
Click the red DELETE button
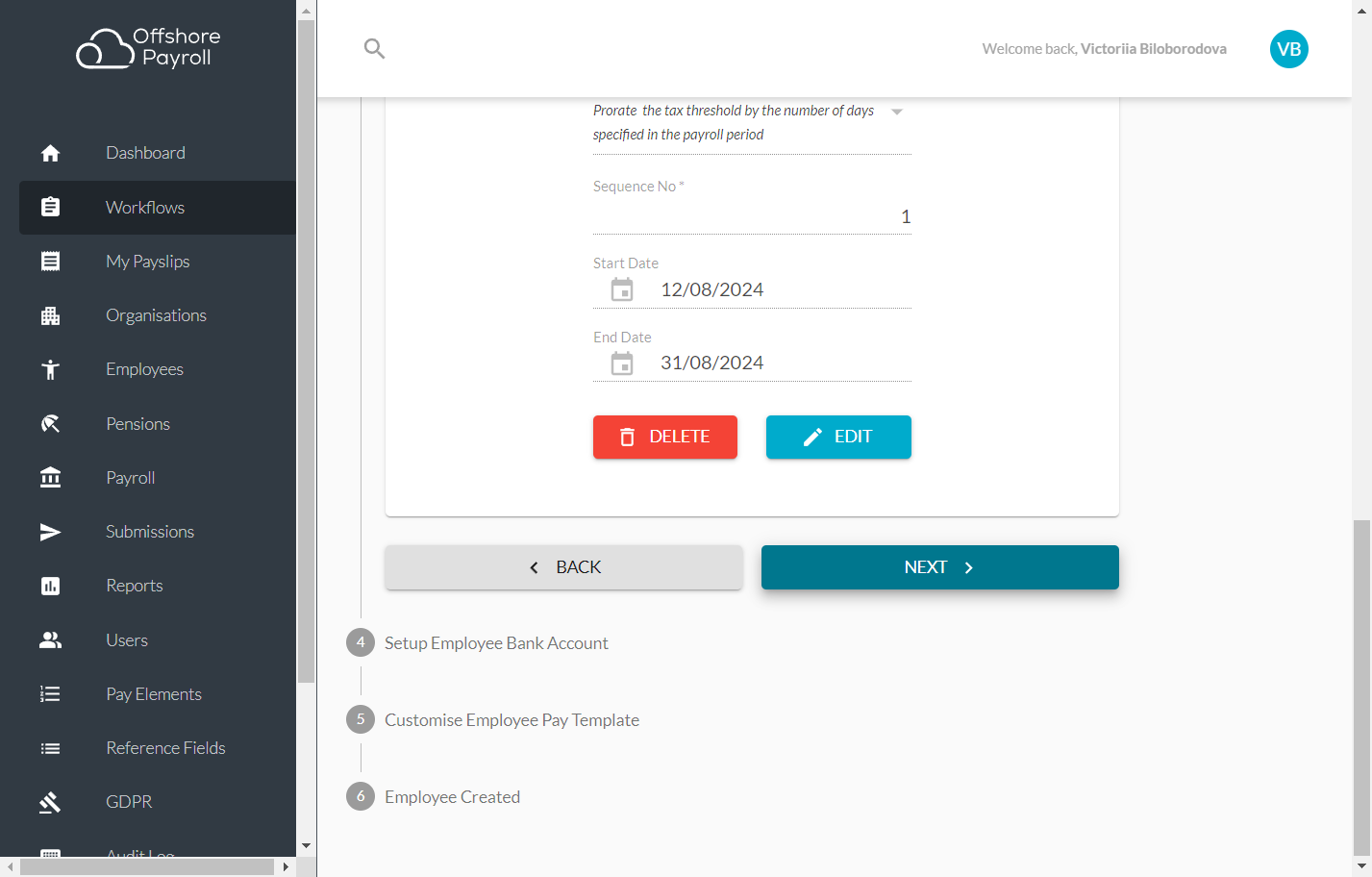pyautogui.click(x=665, y=437)
